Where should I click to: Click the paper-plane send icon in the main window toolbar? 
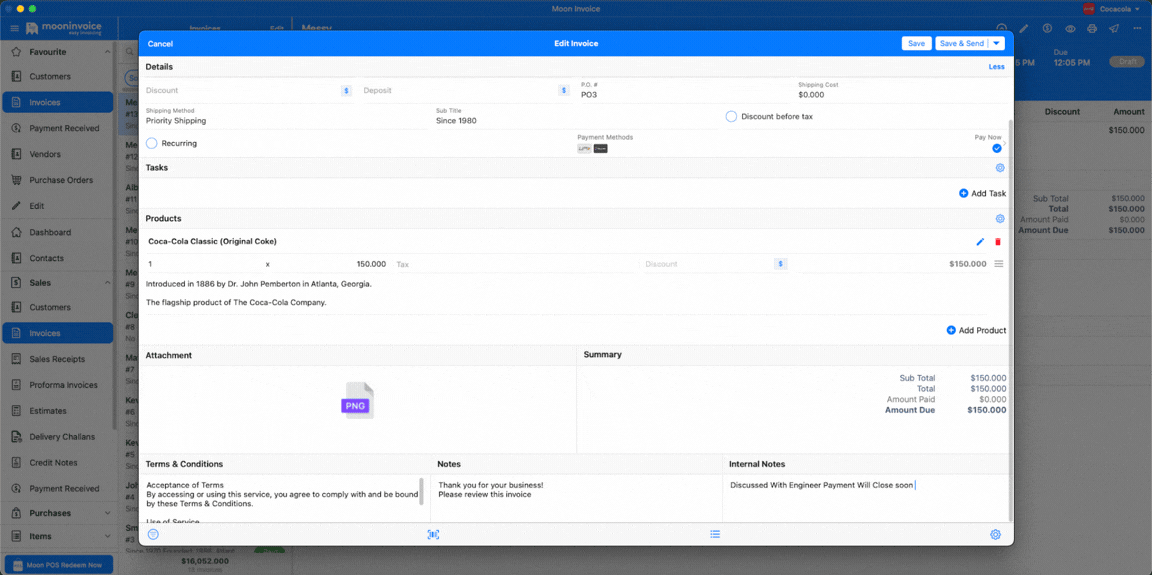[x=1115, y=29]
